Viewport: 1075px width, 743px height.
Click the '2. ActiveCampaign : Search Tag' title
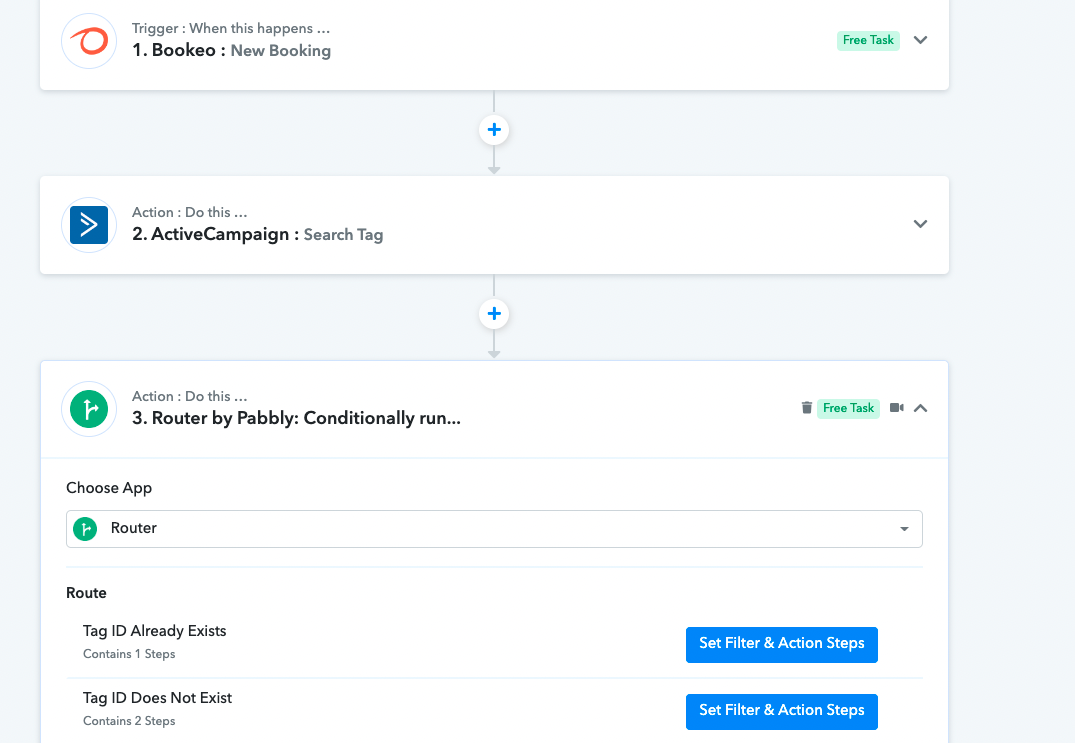(x=257, y=234)
